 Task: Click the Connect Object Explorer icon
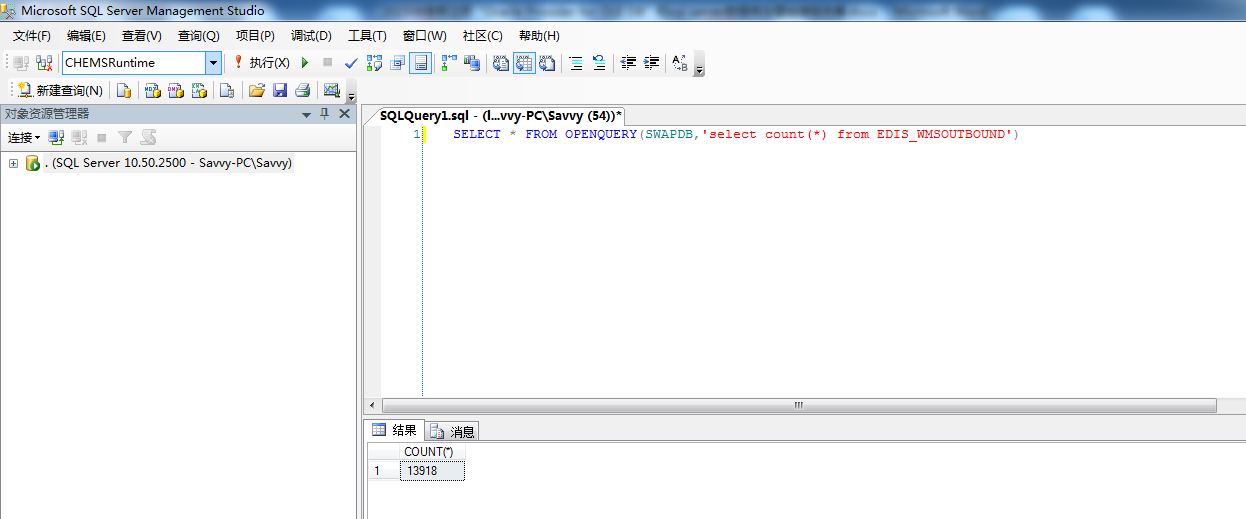click(57, 137)
